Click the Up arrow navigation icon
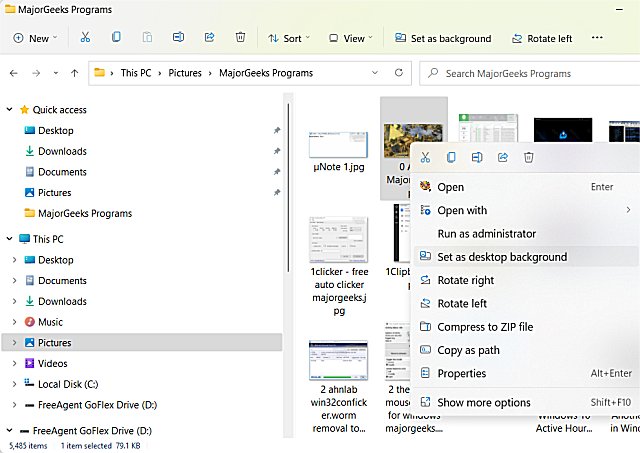Image resolution: width=640 pixels, height=453 pixels. coord(74,73)
